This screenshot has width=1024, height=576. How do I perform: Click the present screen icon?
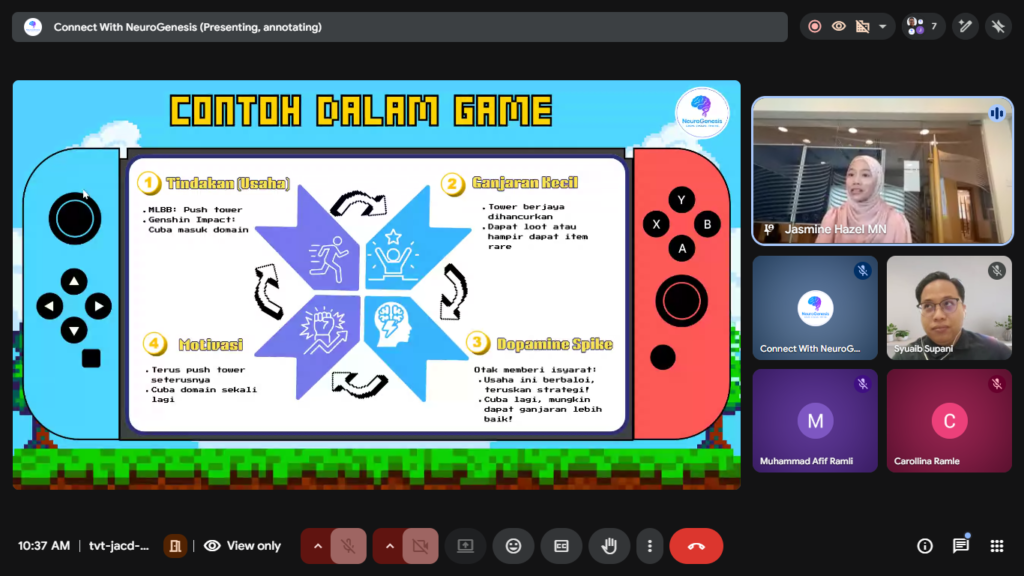pyautogui.click(x=465, y=546)
